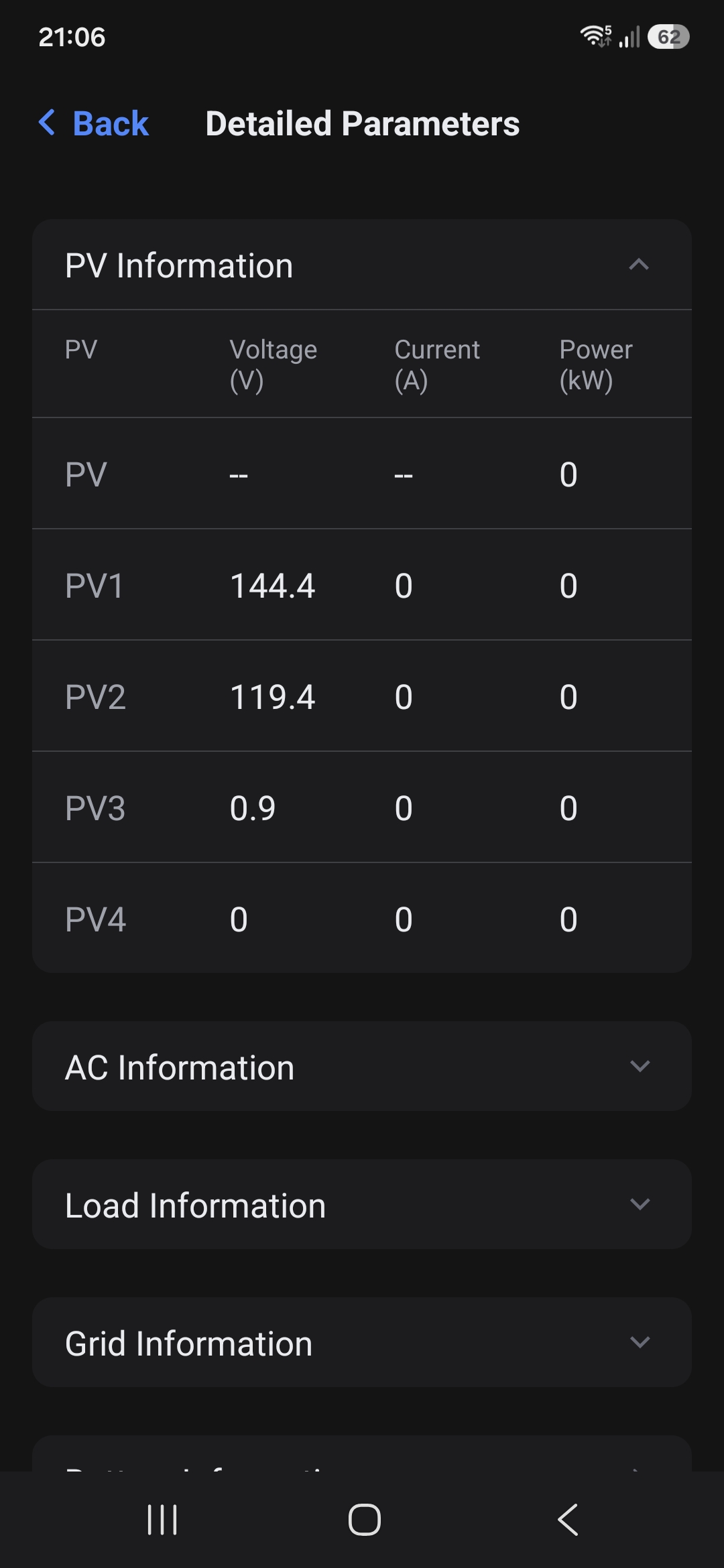Tap the blue back chevron icon
Image resolution: width=724 pixels, height=1568 pixels.
pos(47,123)
